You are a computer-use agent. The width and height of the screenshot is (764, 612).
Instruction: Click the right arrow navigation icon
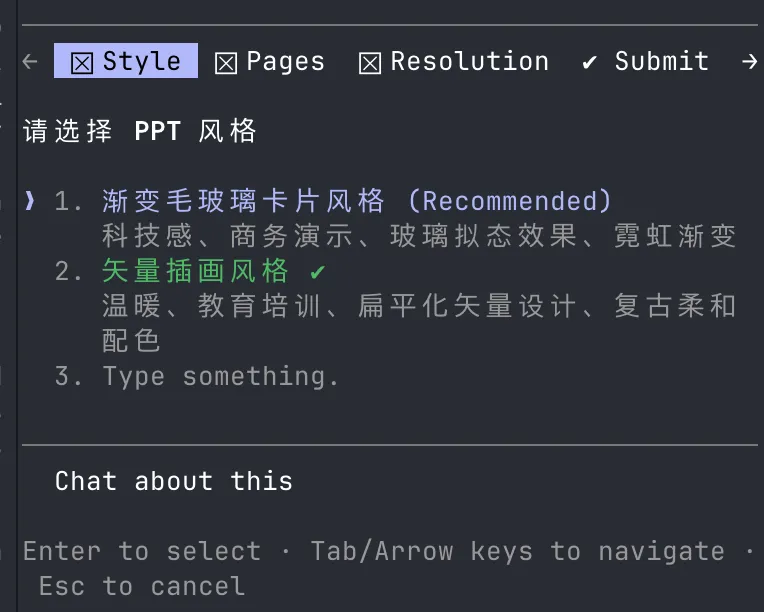749,62
